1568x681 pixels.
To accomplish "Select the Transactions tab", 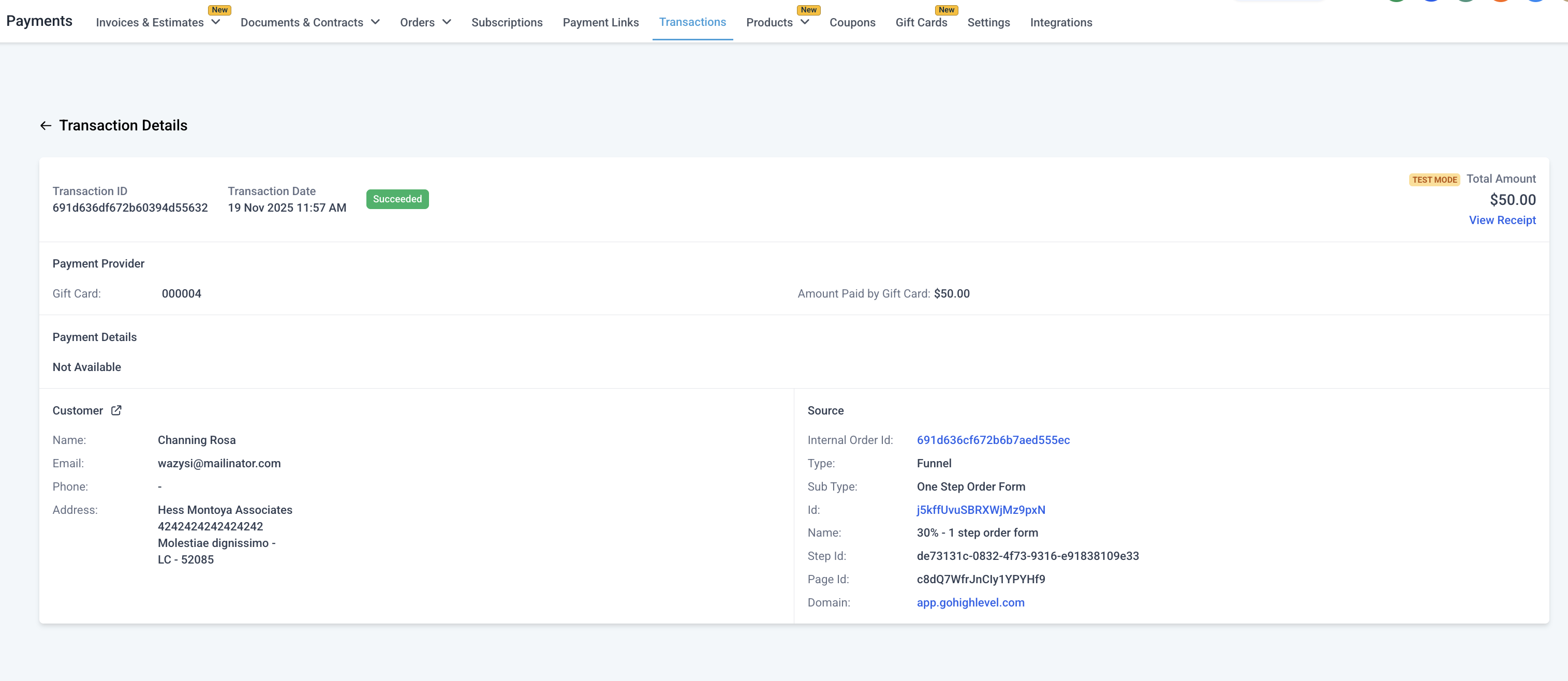I will click(692, 22).
